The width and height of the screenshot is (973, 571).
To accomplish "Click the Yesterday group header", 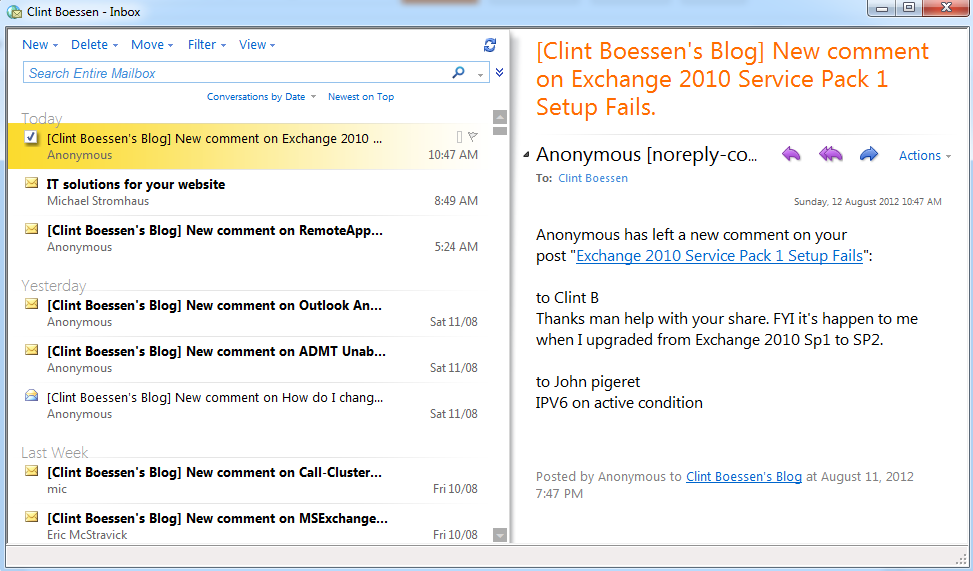I will (53, 286).
